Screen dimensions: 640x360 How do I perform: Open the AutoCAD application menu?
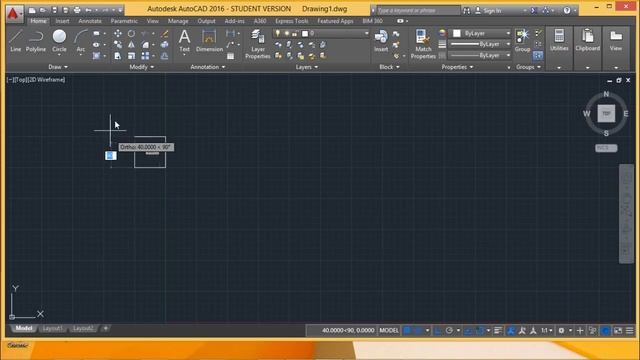14,13
